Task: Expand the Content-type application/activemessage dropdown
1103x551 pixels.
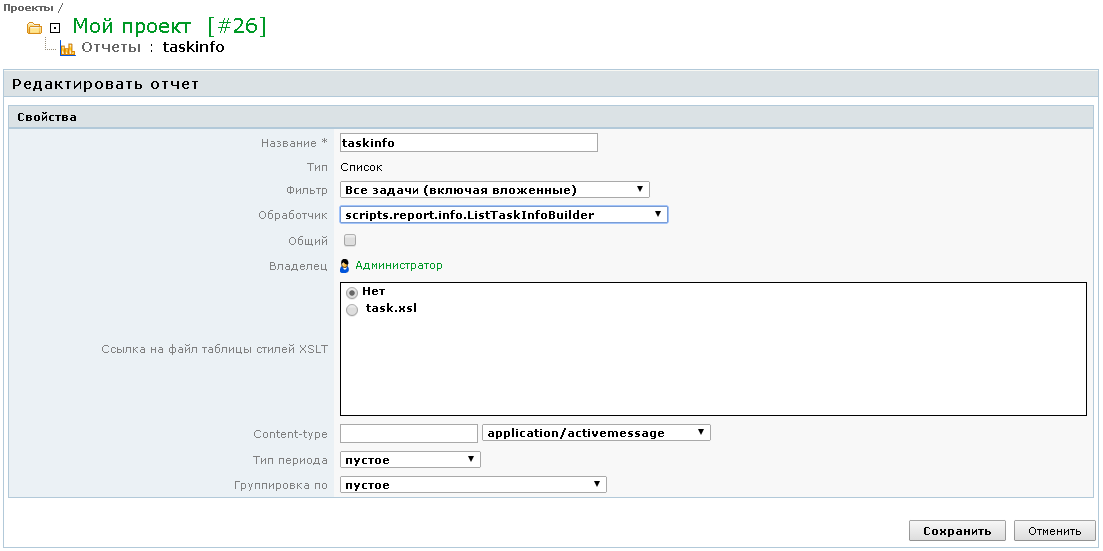Action: [x=596, y=433]
